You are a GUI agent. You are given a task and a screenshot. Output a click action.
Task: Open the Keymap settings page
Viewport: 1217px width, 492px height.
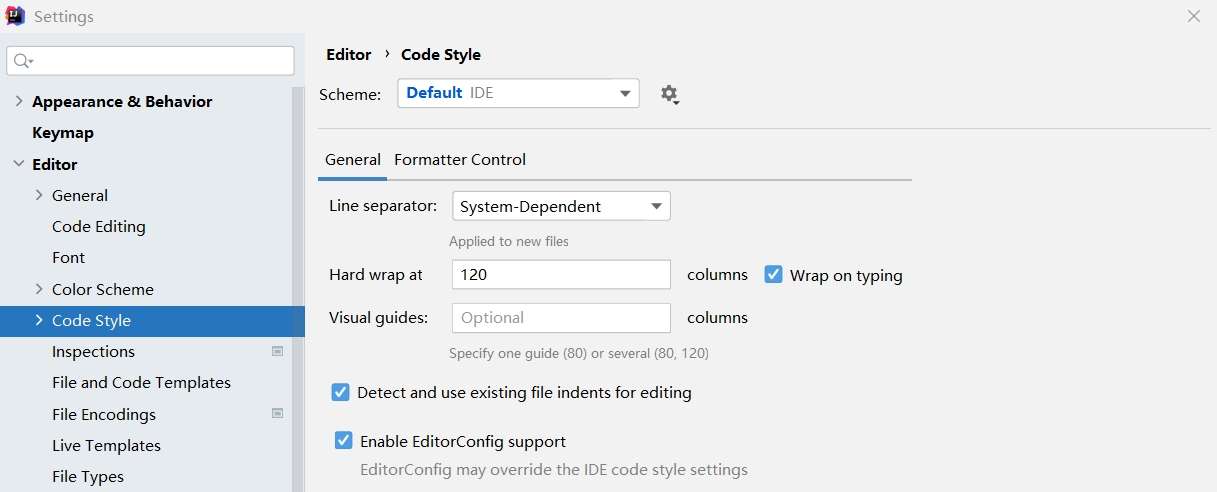(63, 133)
